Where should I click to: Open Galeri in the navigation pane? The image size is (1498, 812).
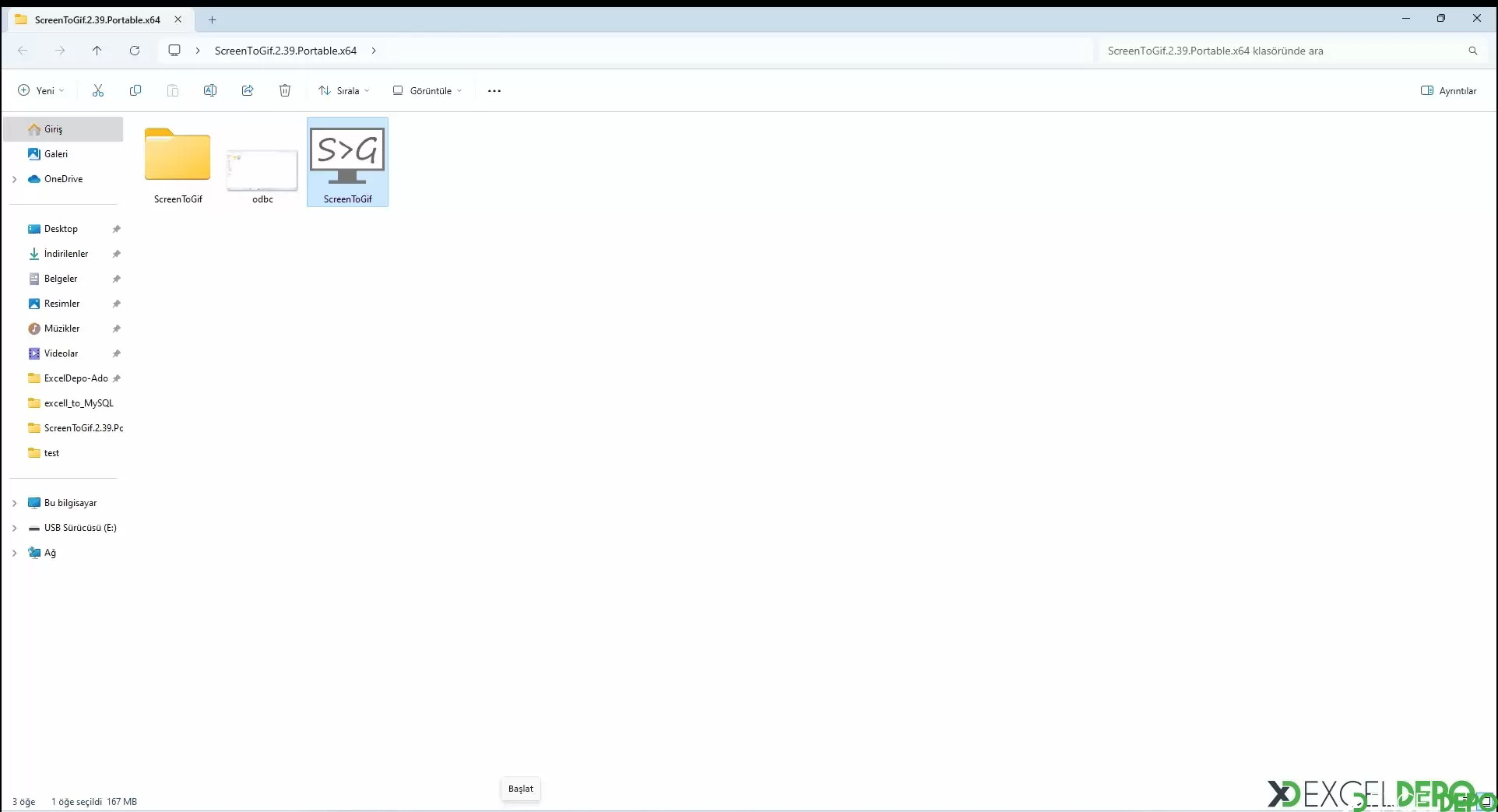click(63, 154)
